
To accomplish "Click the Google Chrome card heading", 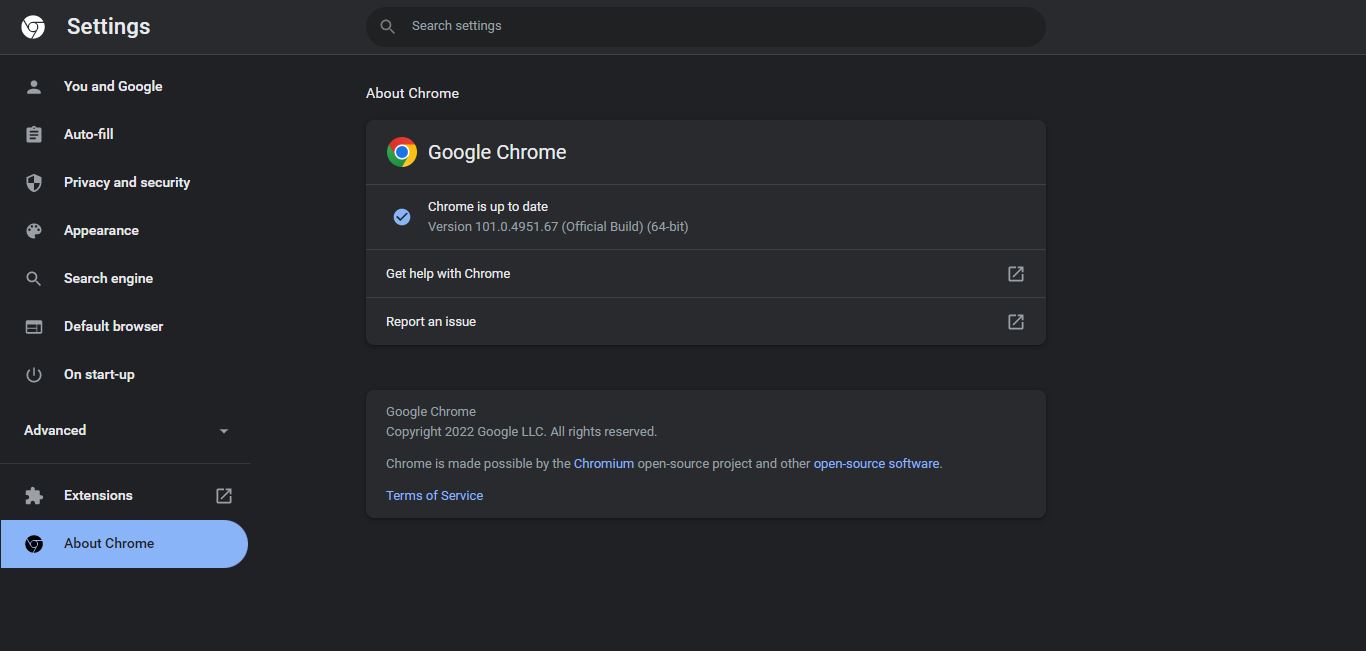I will (x=497, y=152).
